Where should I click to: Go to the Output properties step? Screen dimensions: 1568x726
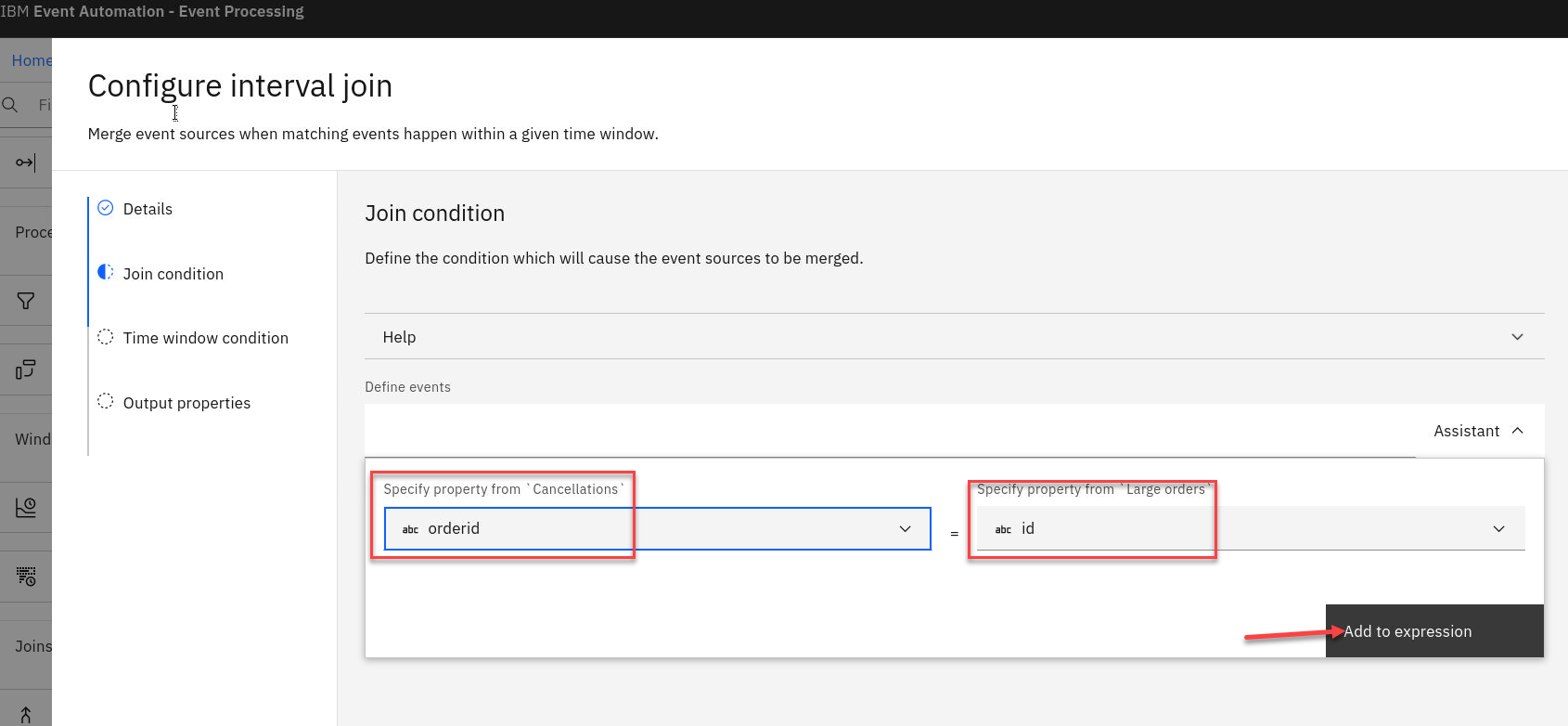pyautogui.click(x=186, y=403)
